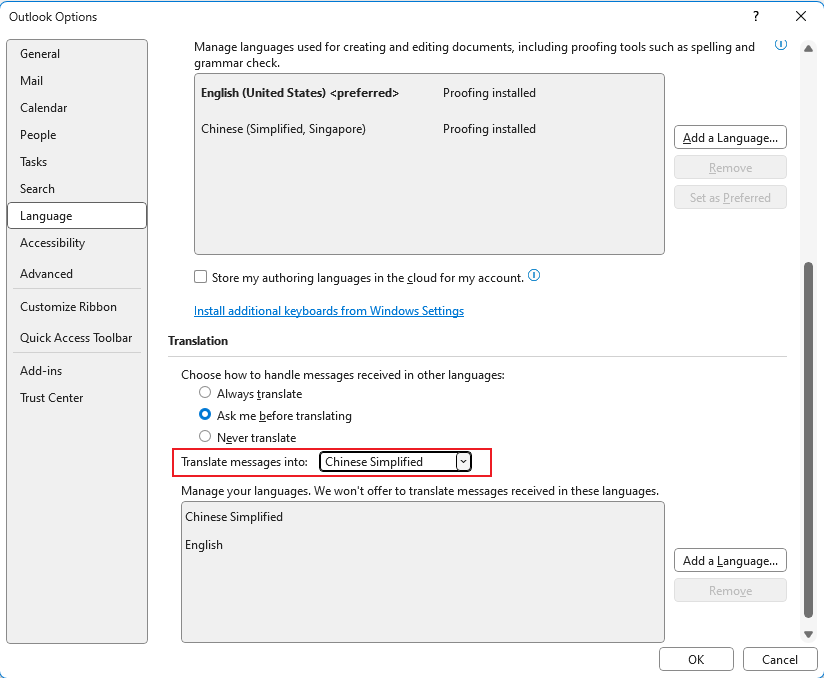Viewport: 824px width, 678px height.
Task: Open the Translate messages into dropdown
Action: pyautogui.click(x=463, y=461)
